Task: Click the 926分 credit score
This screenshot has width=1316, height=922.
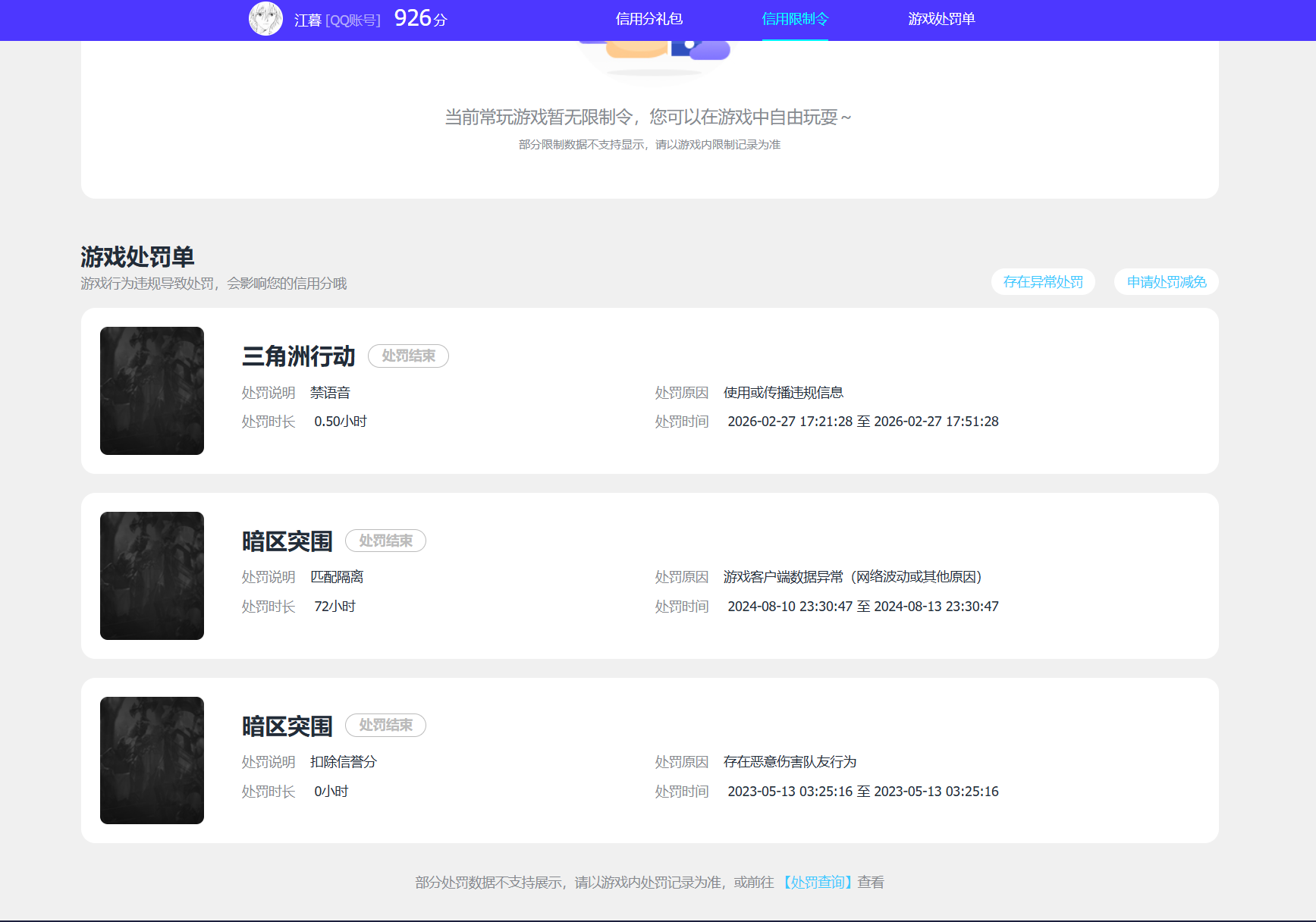Action: 421,18
